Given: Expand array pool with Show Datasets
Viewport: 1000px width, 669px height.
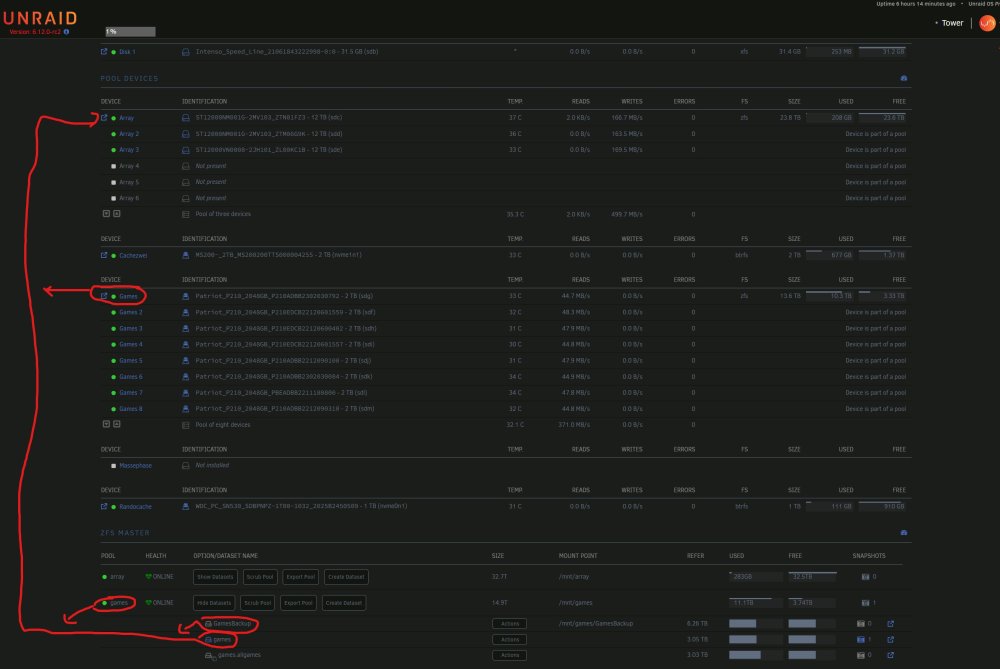Looking at the screenshot, I should 215,577.
